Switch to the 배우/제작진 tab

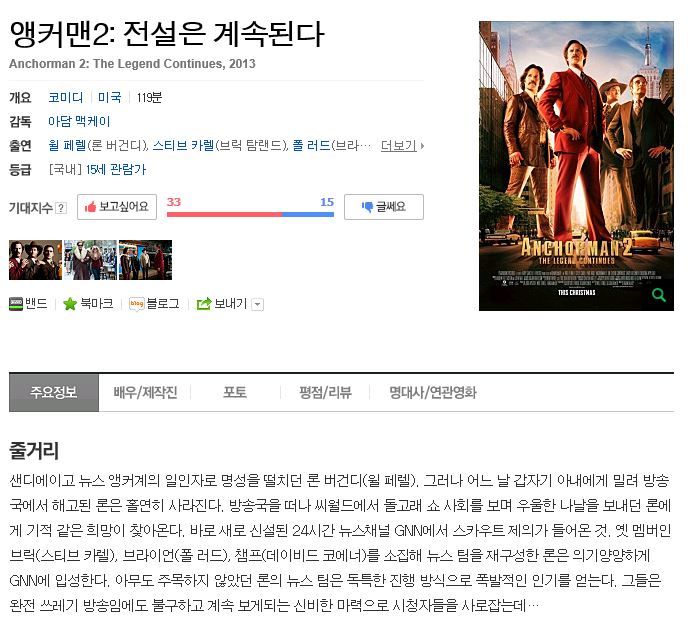[145, 392]
